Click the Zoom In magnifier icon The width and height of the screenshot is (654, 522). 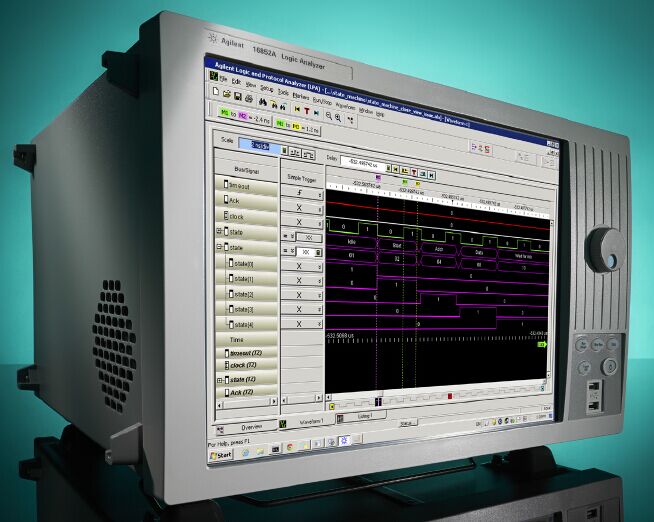(338, 118)
